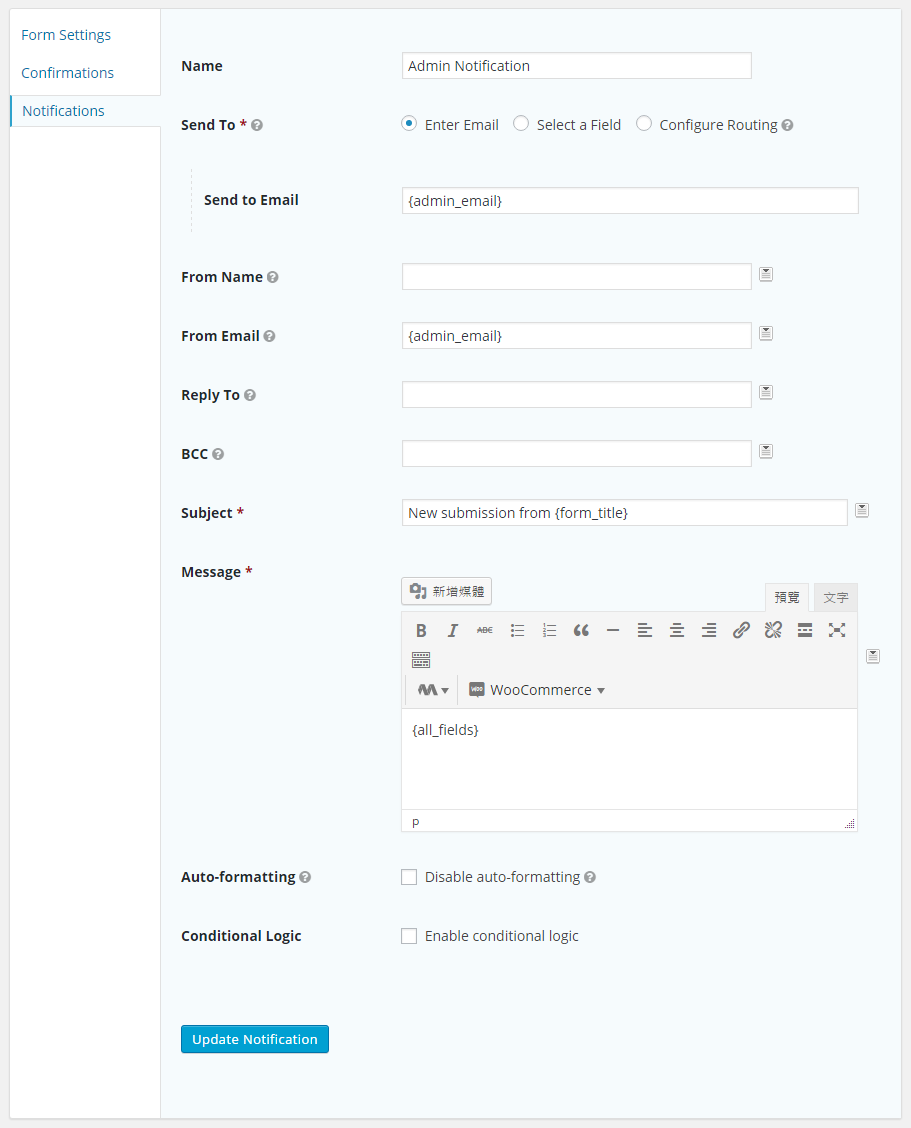Image resolution: width=911 pixels, height=1128 pixels.
Task: Open merge tag list beside From Name
Action: (766, 274)
